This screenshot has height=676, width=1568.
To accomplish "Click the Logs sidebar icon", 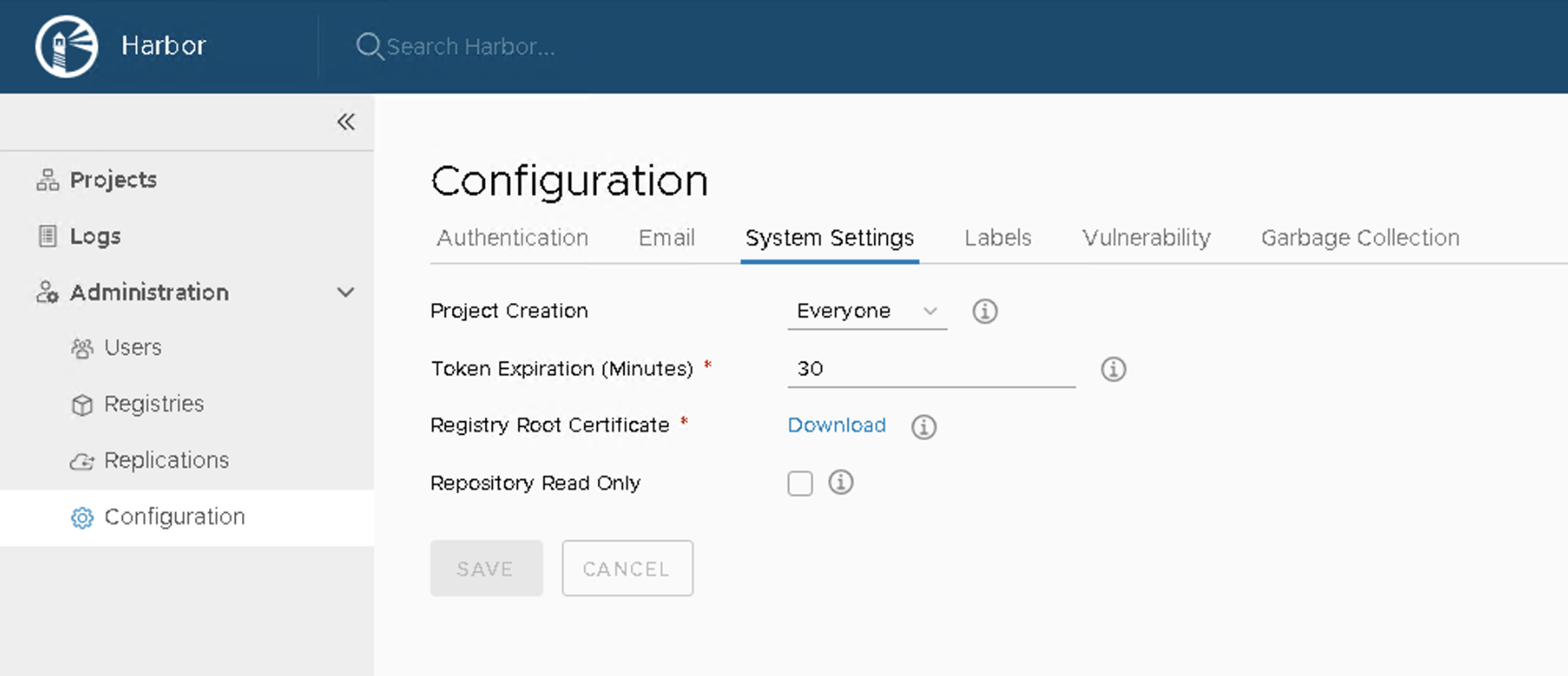I will [47, 236].
